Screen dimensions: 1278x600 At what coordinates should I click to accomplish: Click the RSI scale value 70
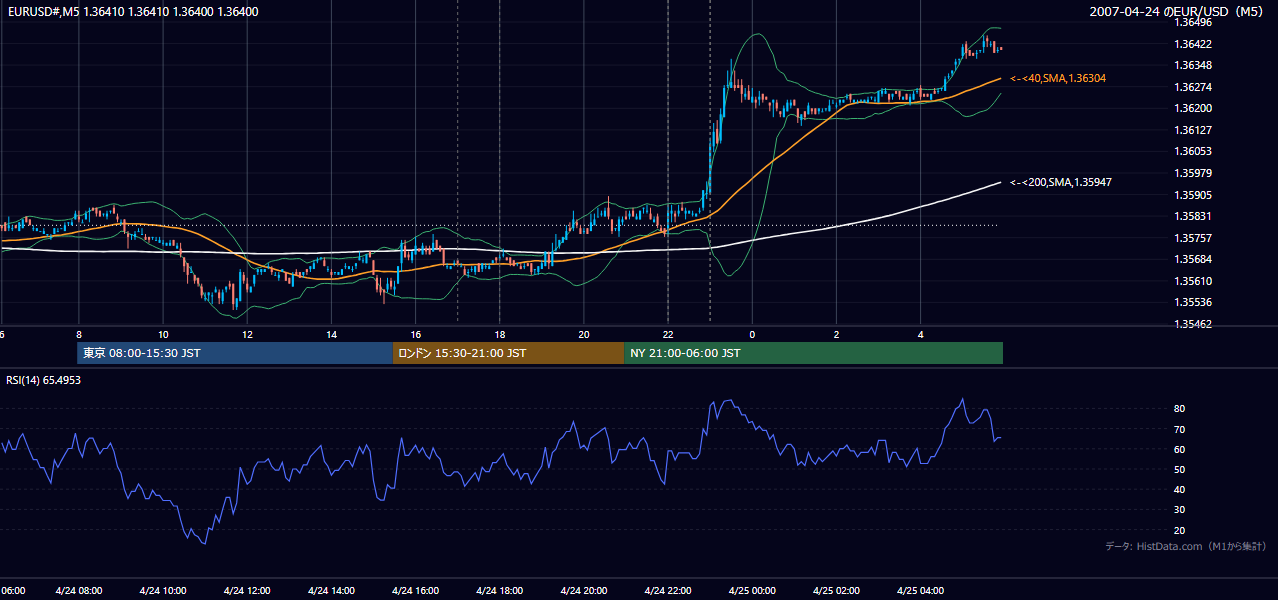tap(1180, 429)
